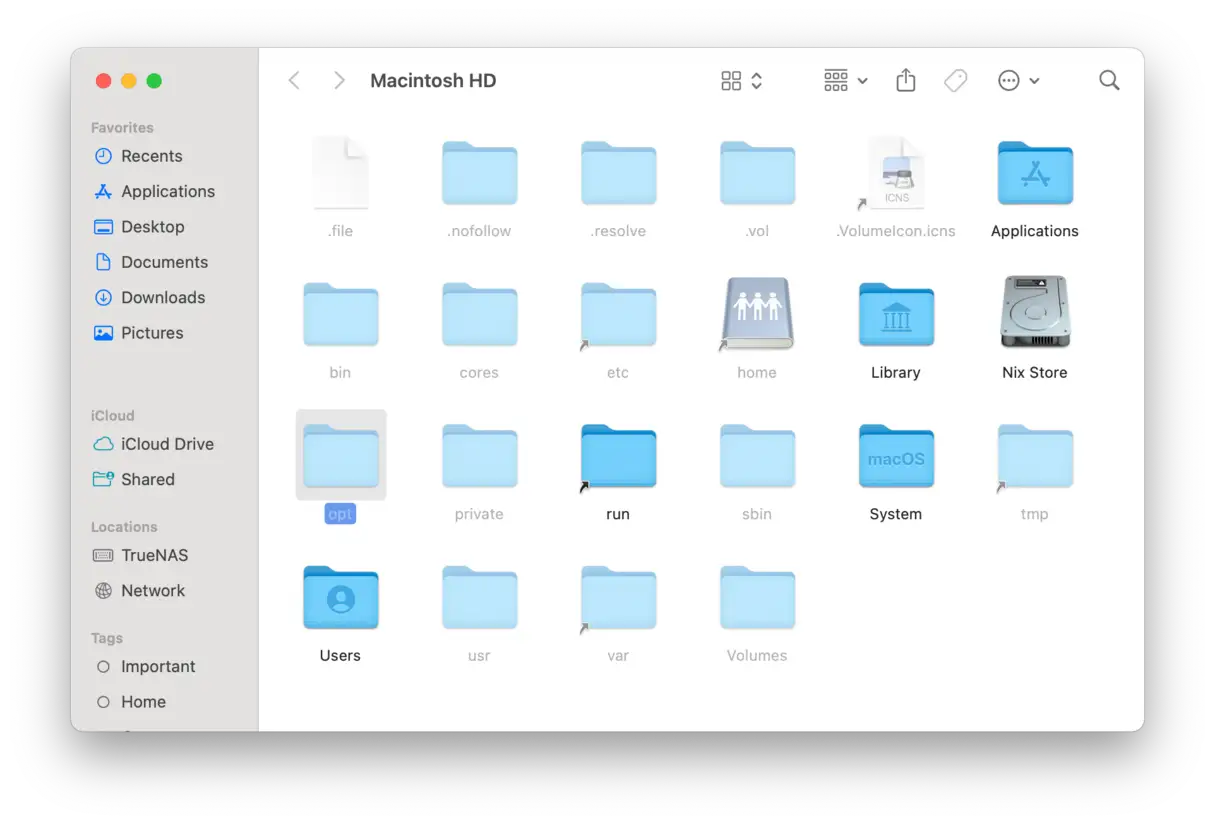1215x825 pixels.
Task: Open the More actions ellipsis menu
Action: [x=1018, y=81]
